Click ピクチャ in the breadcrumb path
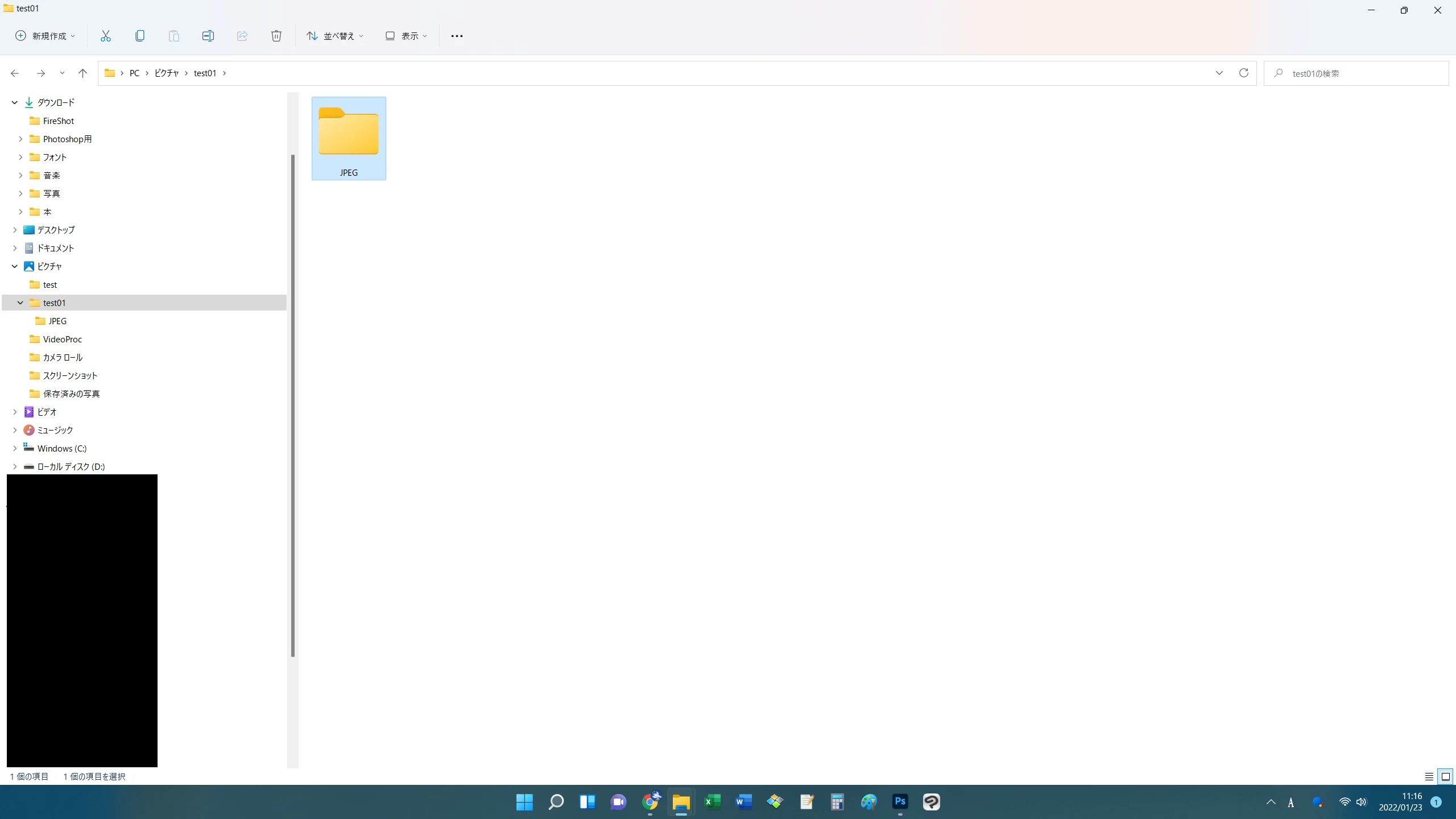Screen dimensions: 1456x819 coord(167,73)
